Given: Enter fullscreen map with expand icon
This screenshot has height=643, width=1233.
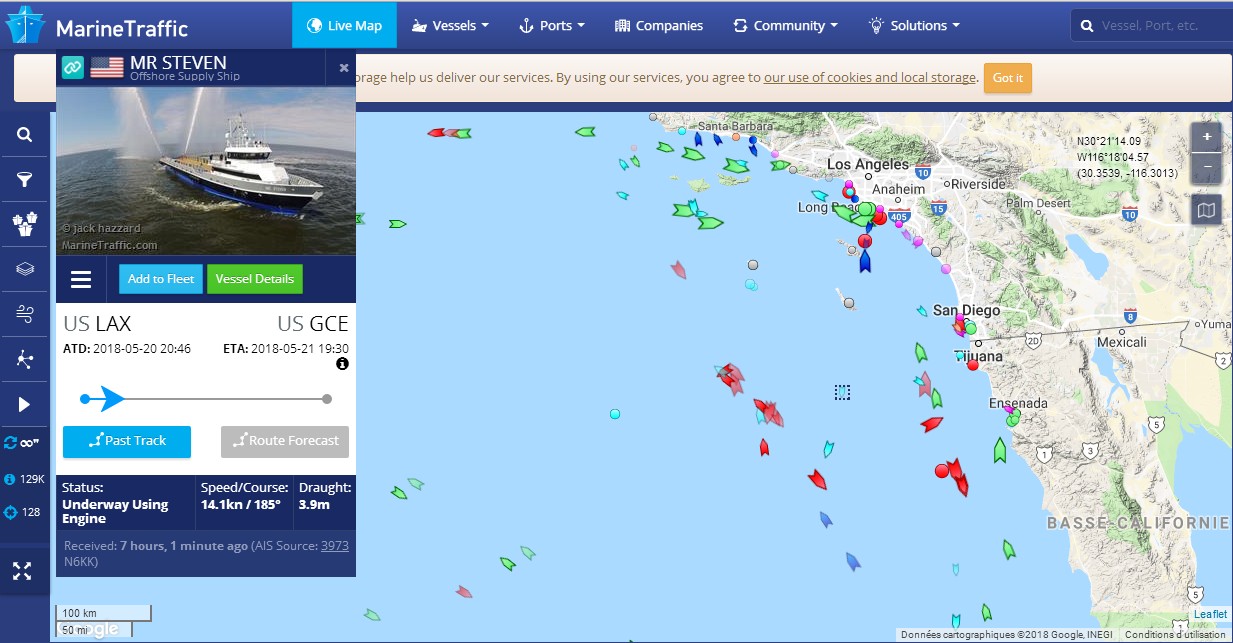Looking at the screenshot, I should pyautogui.click(x=22, y=571).
